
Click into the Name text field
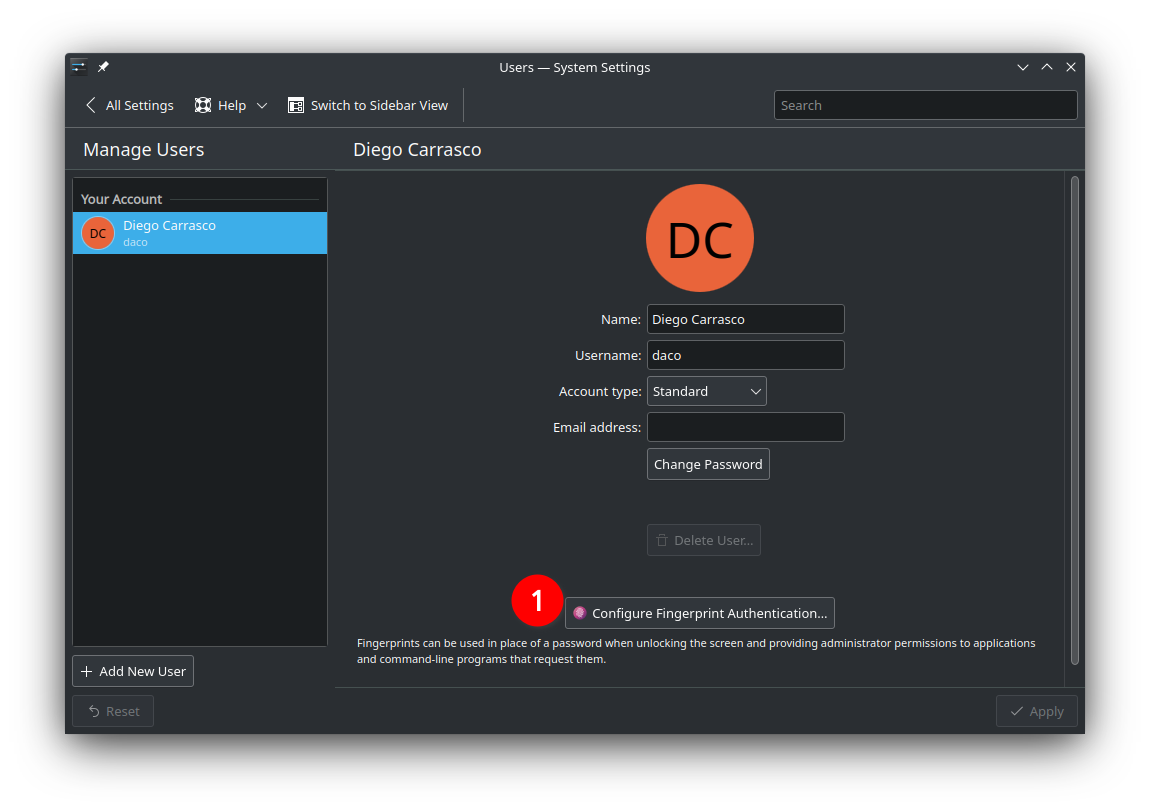coord(745,319)
